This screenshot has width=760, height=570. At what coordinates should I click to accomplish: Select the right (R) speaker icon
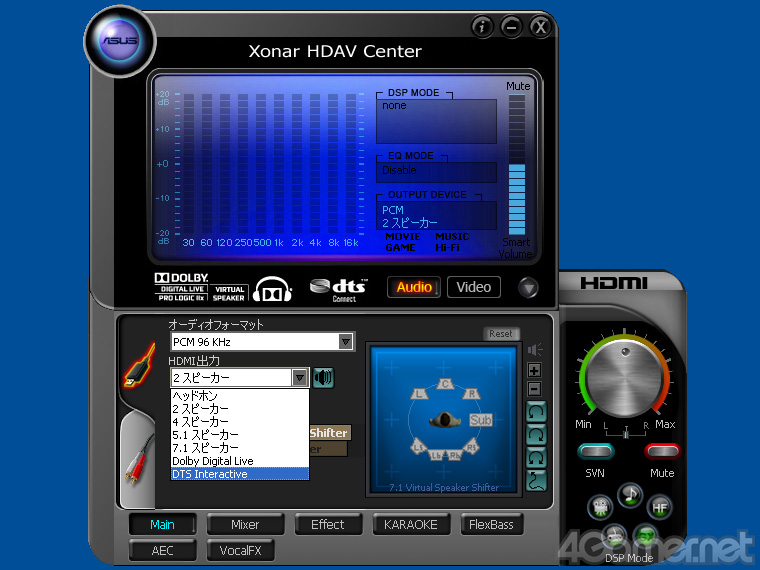[x=471, y=394]
